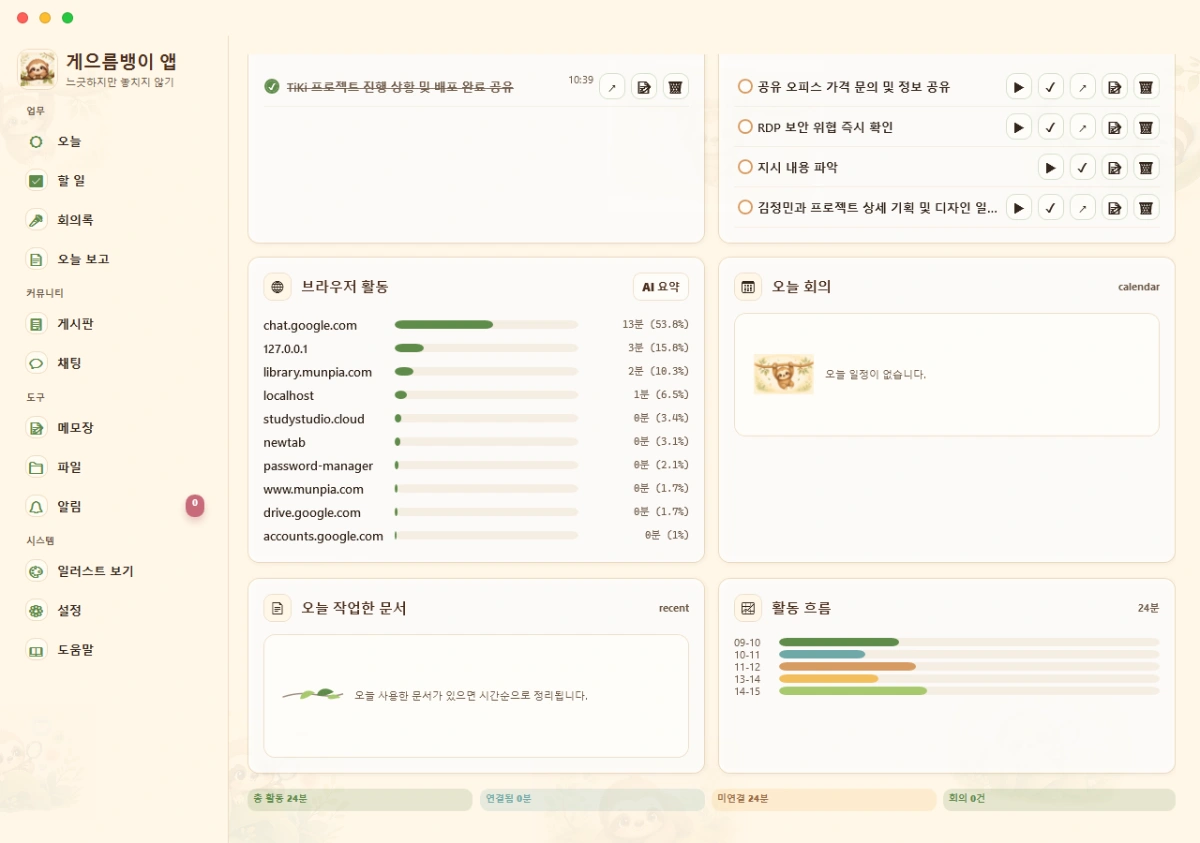Delete the 공유 오피스 가격 문의 task
The height and width of the screenshot is (843, 1200).
point(1146,87)
